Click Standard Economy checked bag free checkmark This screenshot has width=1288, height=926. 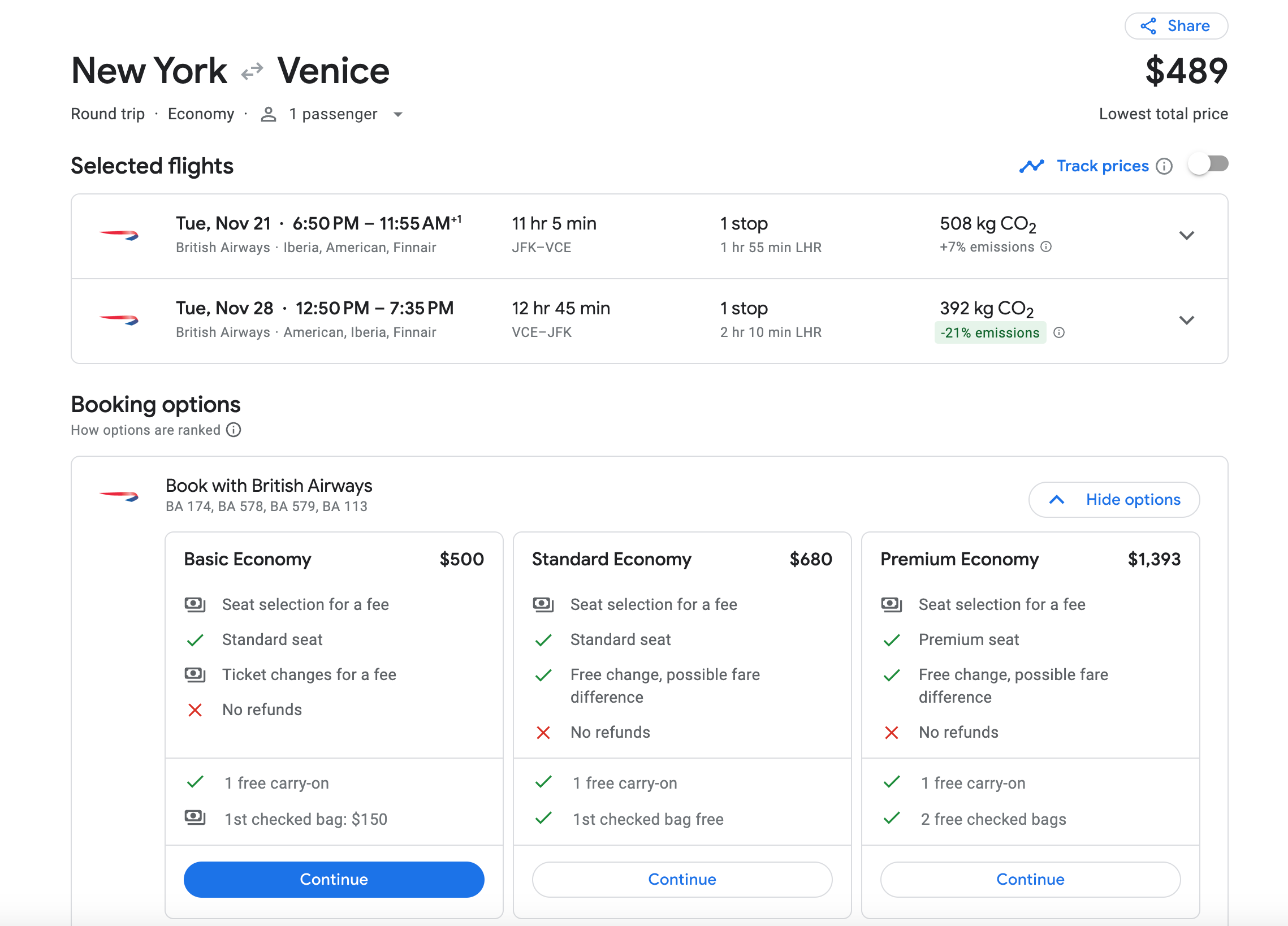pyautogui.click(x=543, y=818)
